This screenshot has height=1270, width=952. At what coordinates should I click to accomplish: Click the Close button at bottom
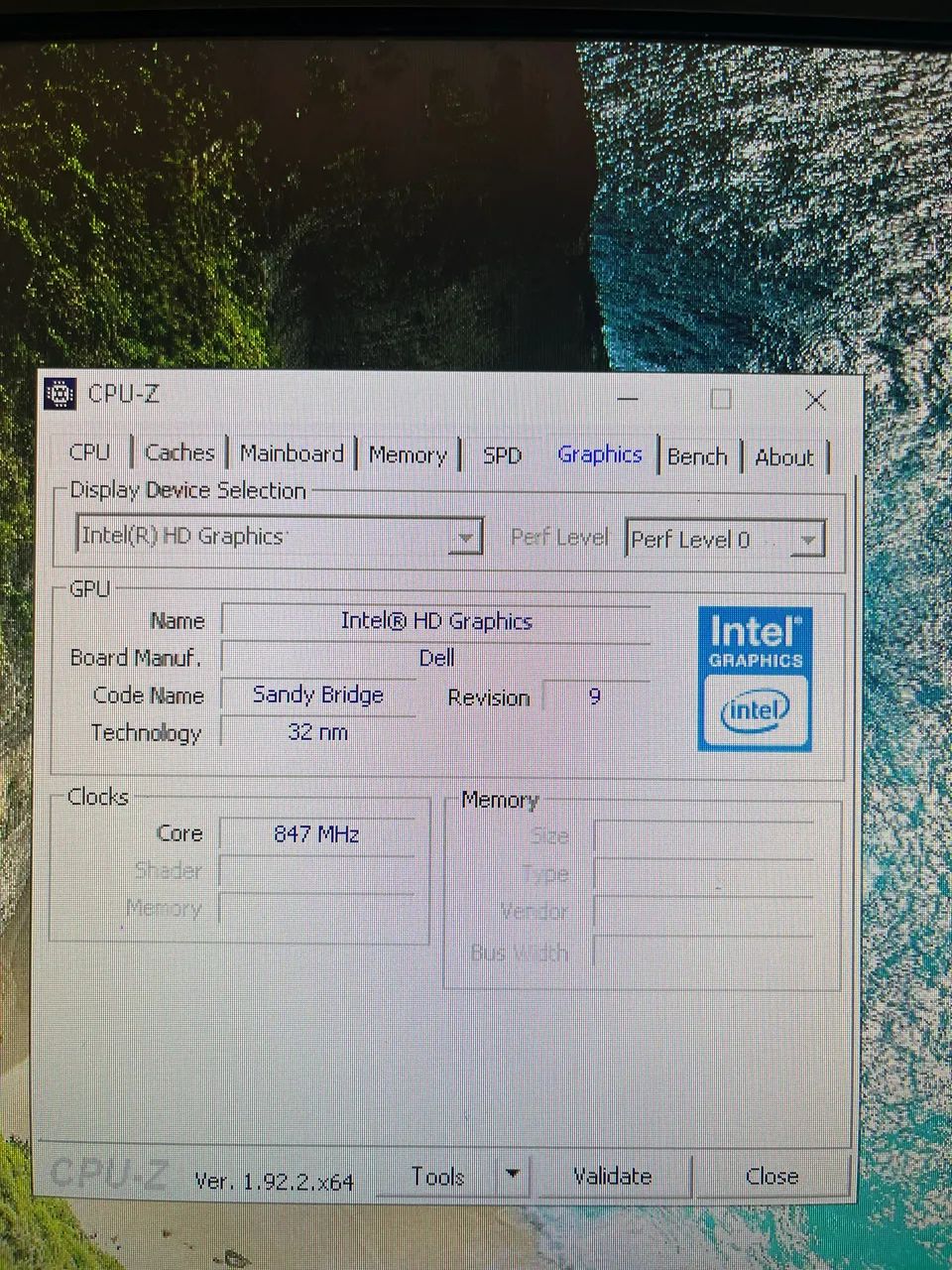772,1177
